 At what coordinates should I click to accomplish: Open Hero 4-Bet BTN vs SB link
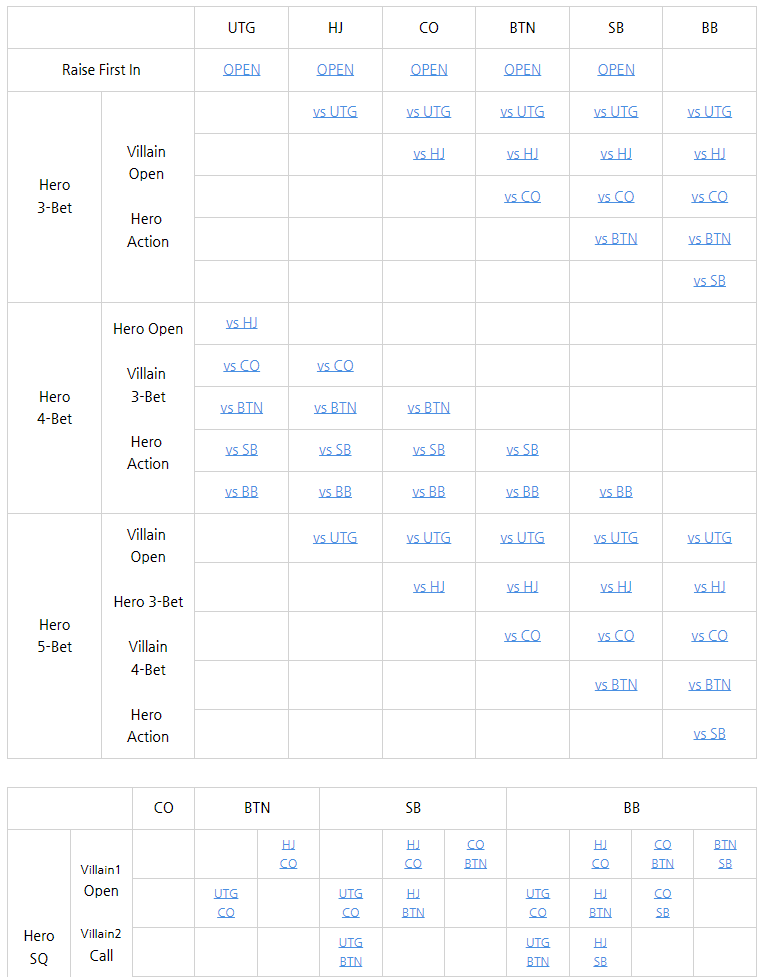(x=522, y=450)
